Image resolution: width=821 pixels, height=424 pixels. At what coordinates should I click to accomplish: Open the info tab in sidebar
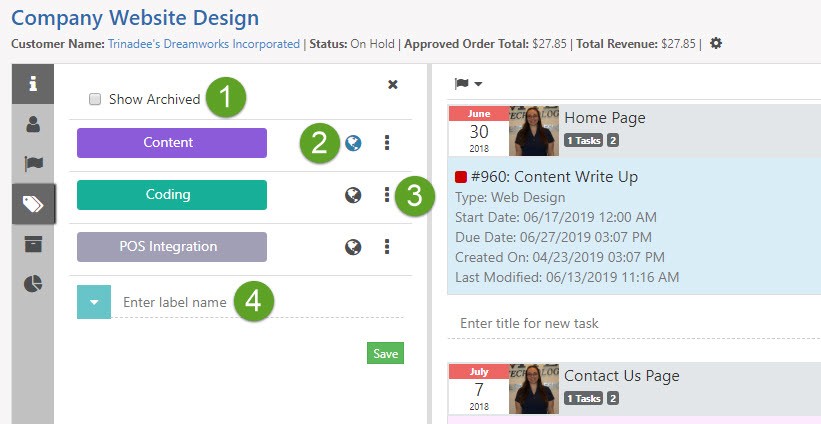[33, 83]
